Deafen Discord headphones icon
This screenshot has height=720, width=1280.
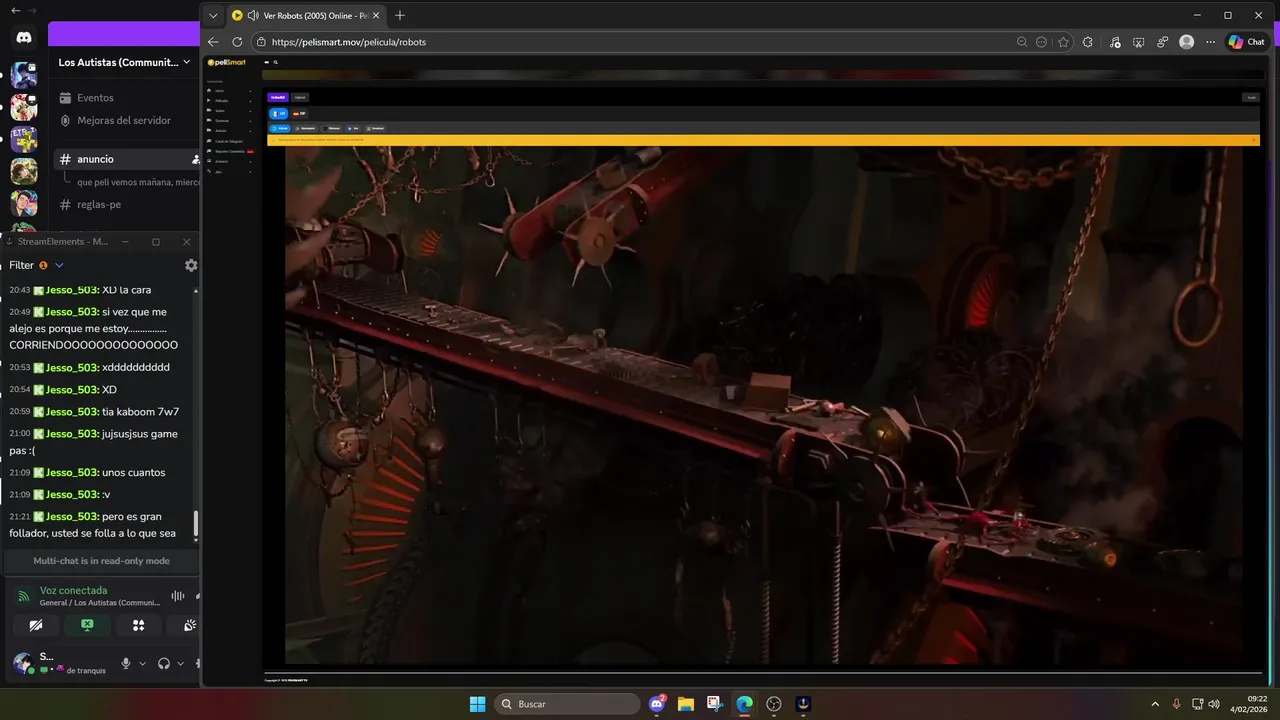(x=164, y=663)
